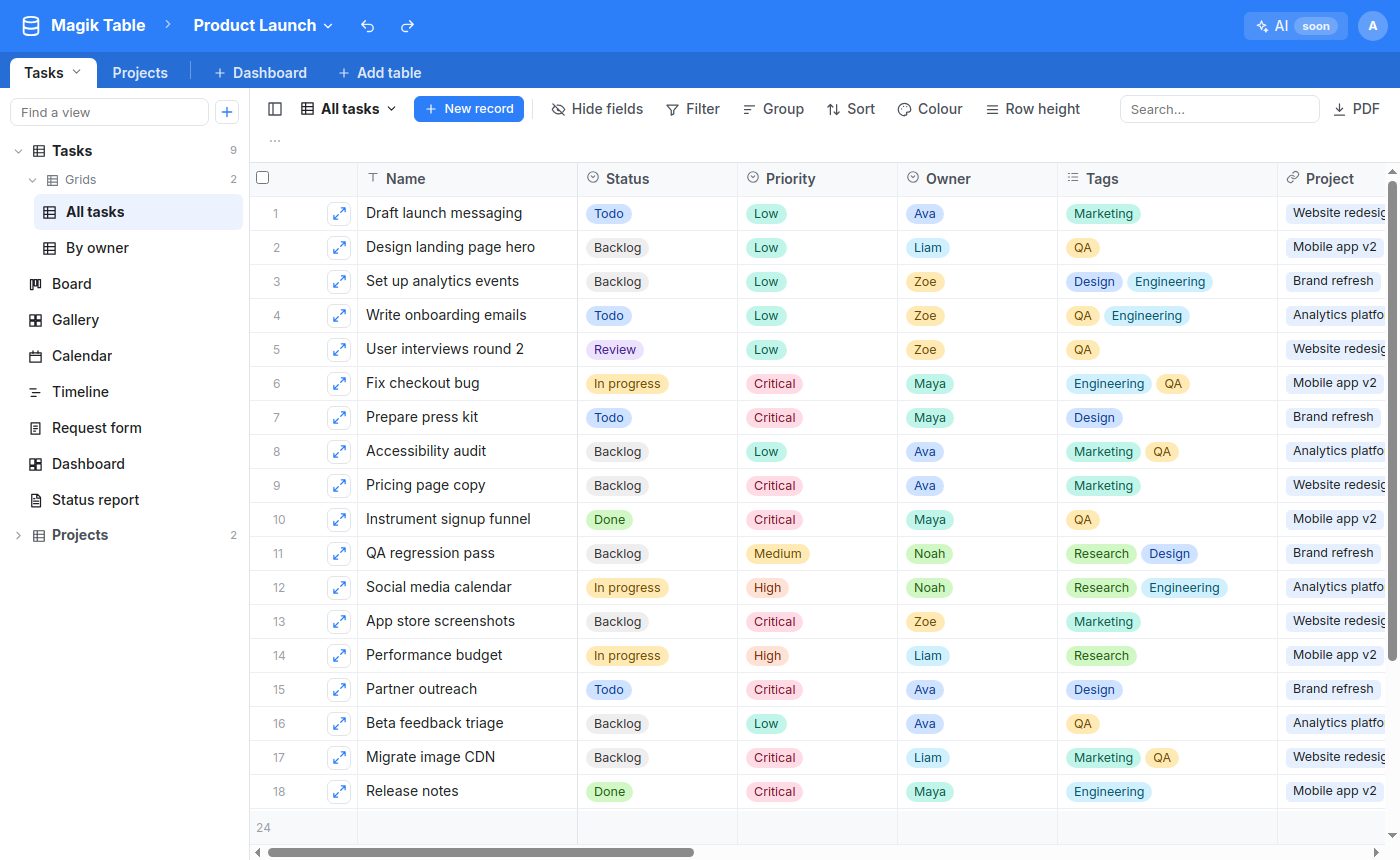Open the Filter options
1400x860 pixels.
coord(693,109)
